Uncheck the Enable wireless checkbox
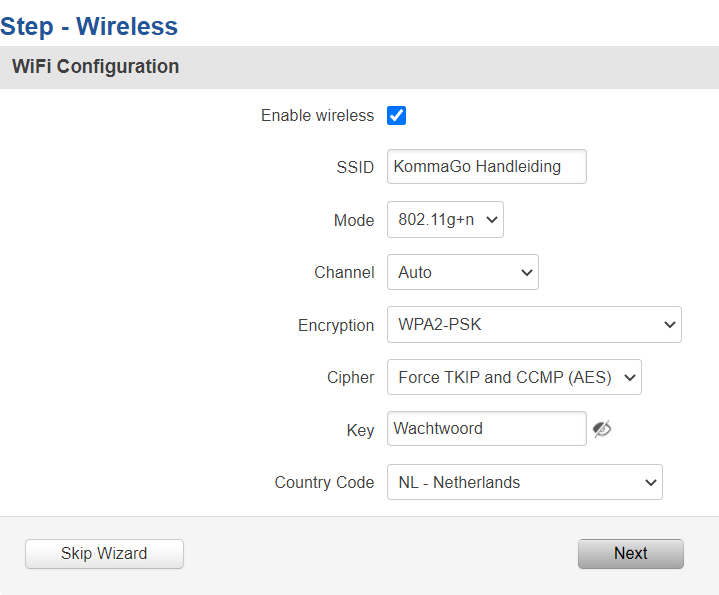 click(x=397, y=116)
